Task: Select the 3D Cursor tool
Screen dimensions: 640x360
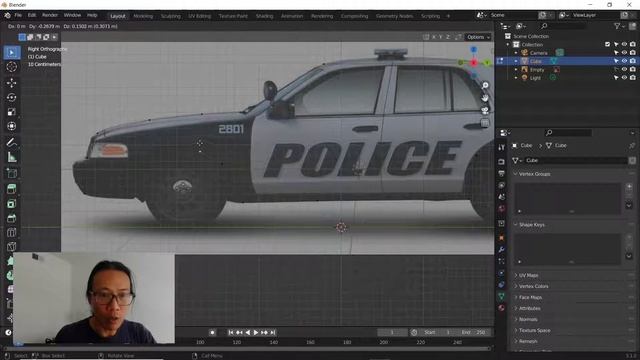Action: click(x=11, y=67)
